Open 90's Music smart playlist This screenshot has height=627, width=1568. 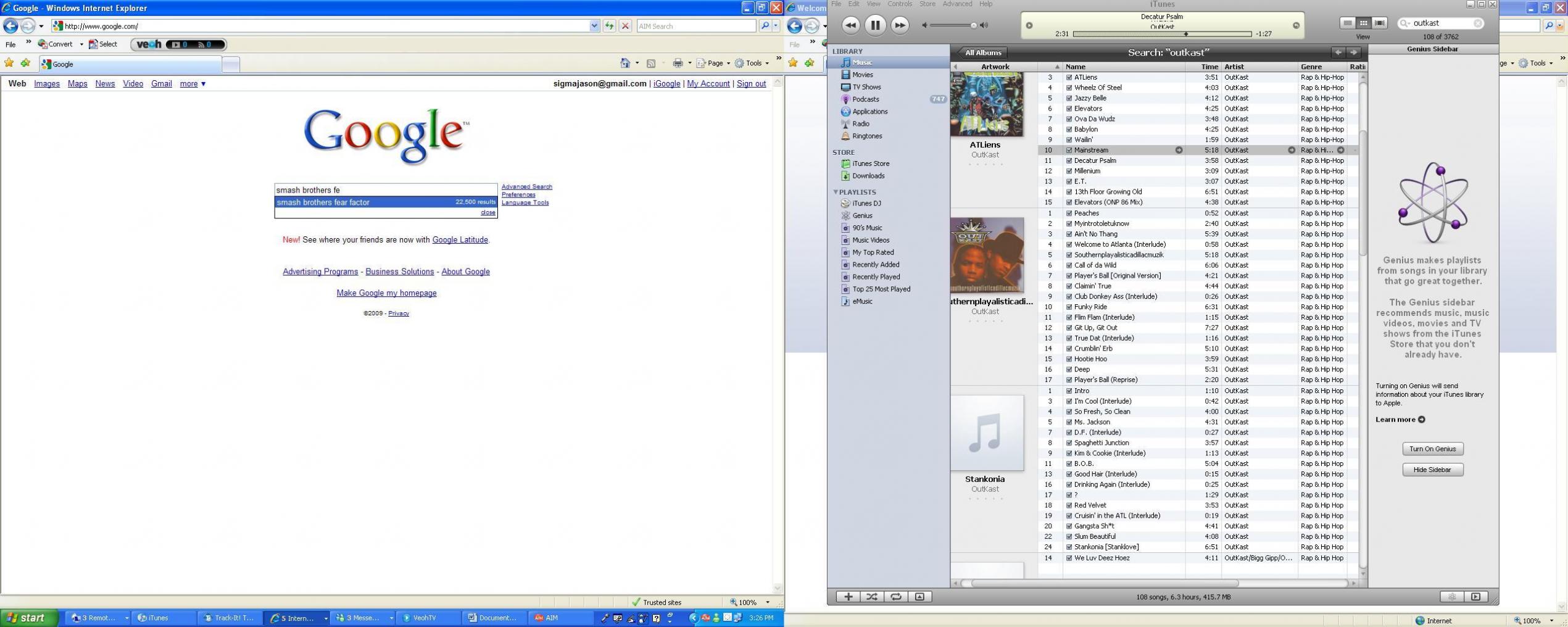click(866, 228)
